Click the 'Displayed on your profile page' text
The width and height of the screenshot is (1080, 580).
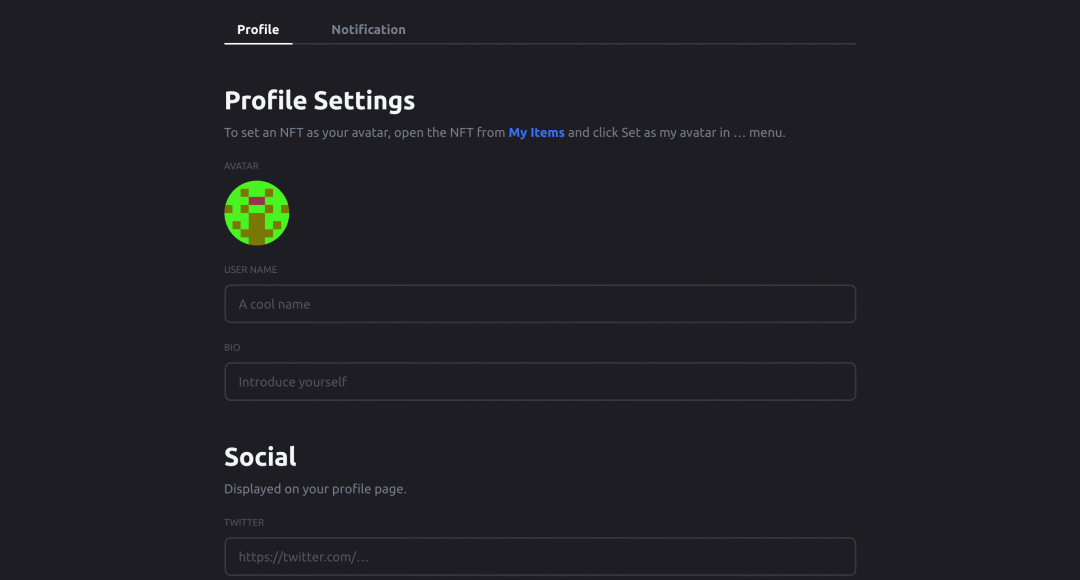click(x=315, y=490)
